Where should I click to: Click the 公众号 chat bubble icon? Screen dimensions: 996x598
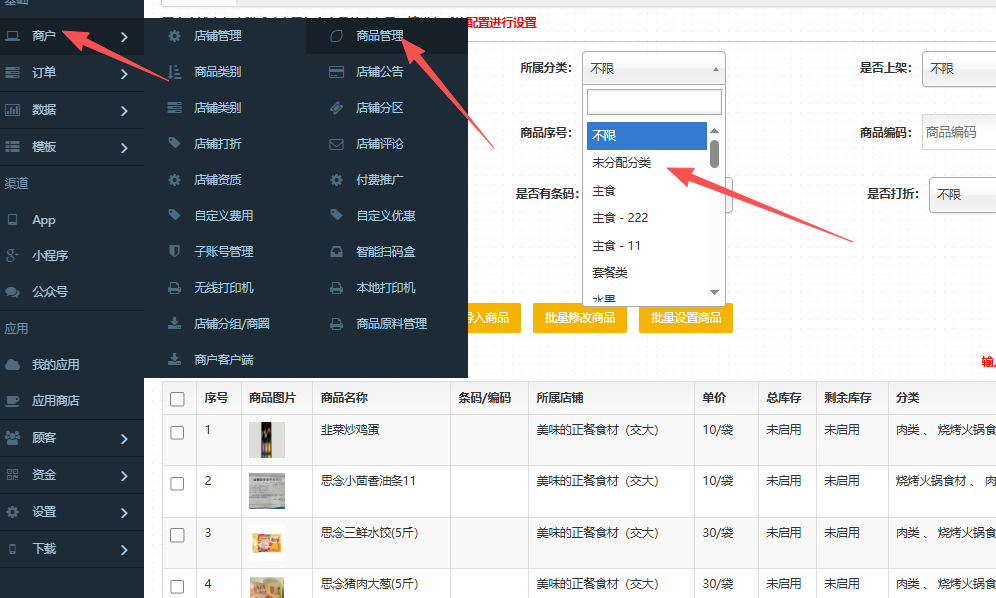coord(13,292)
